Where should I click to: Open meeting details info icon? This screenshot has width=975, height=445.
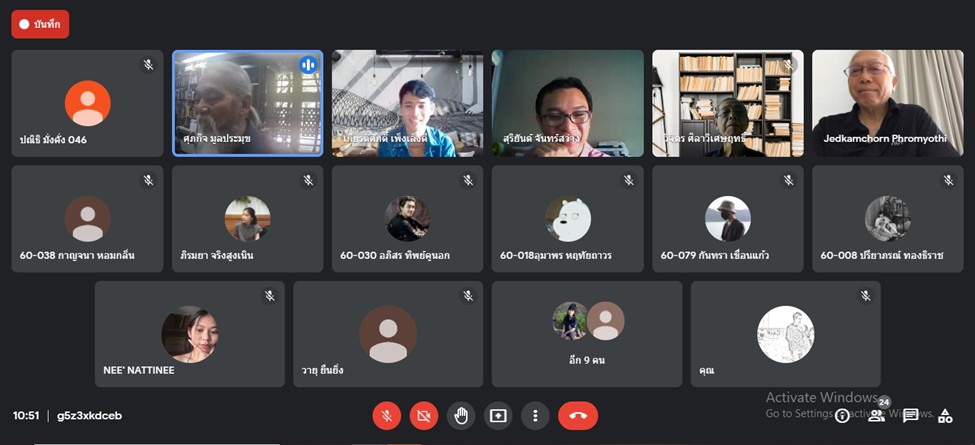click(x=842, y=415)
